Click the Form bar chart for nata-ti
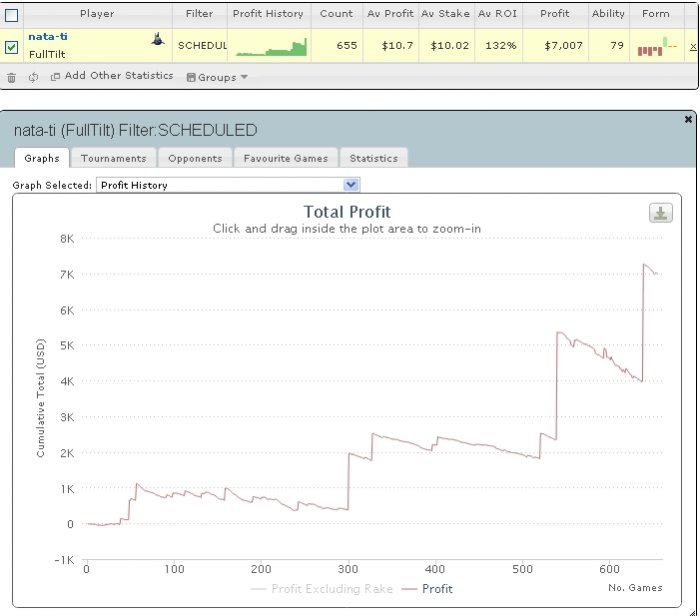700x616 pixels. 657,47
